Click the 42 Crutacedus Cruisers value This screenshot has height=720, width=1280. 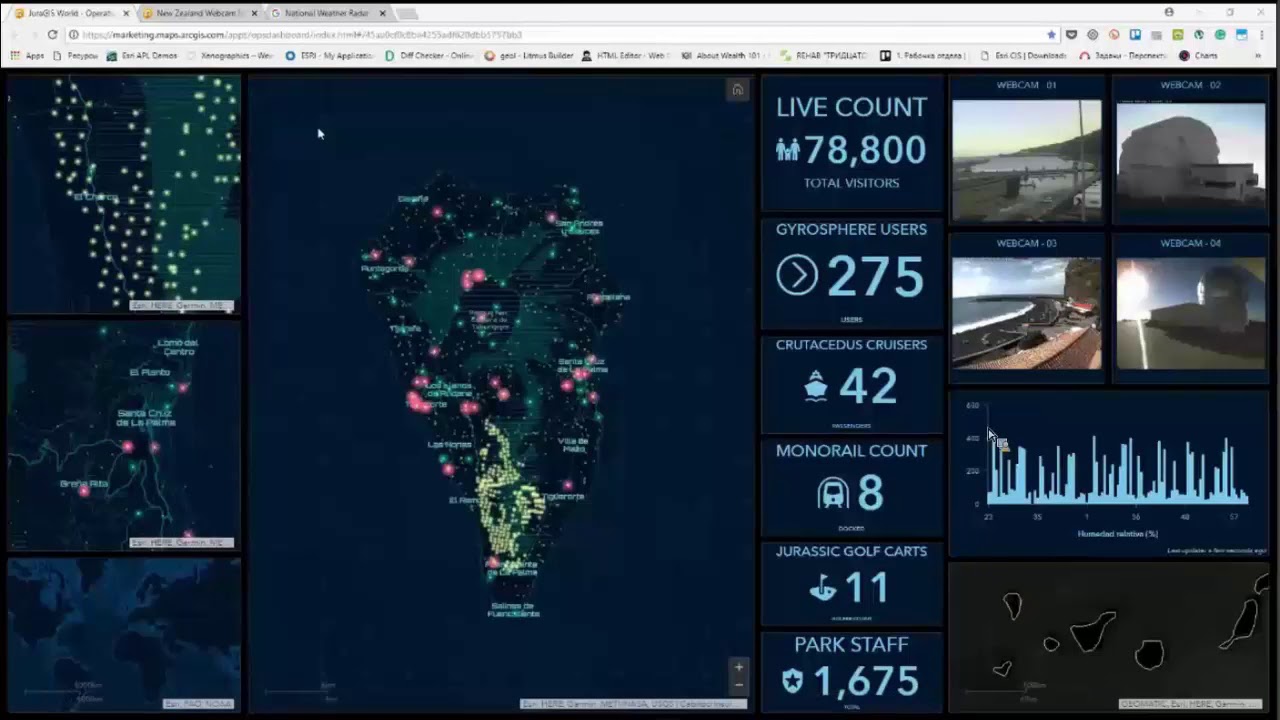[x=868, y=387]
